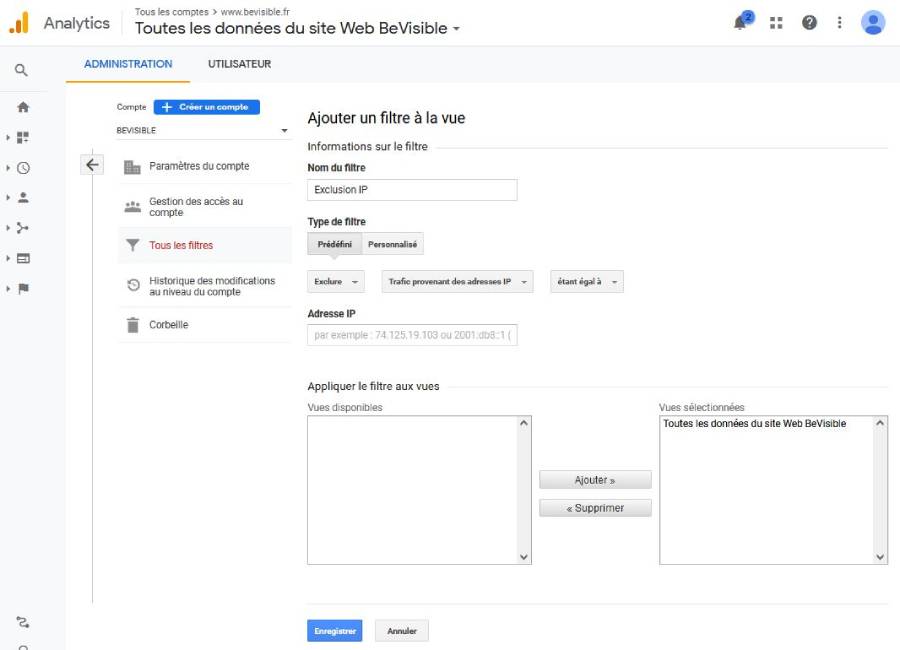Click the Adresse IP input field
Screen dimensions: 900x650
pos(412,335)
